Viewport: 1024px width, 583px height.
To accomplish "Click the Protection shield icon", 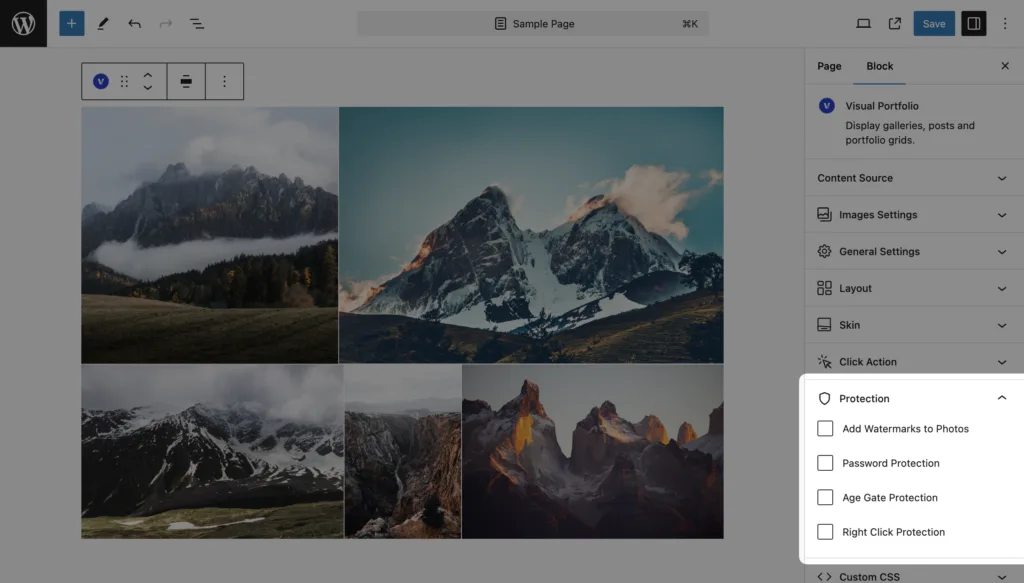I will pyautogui.click(x=824, y=398).
